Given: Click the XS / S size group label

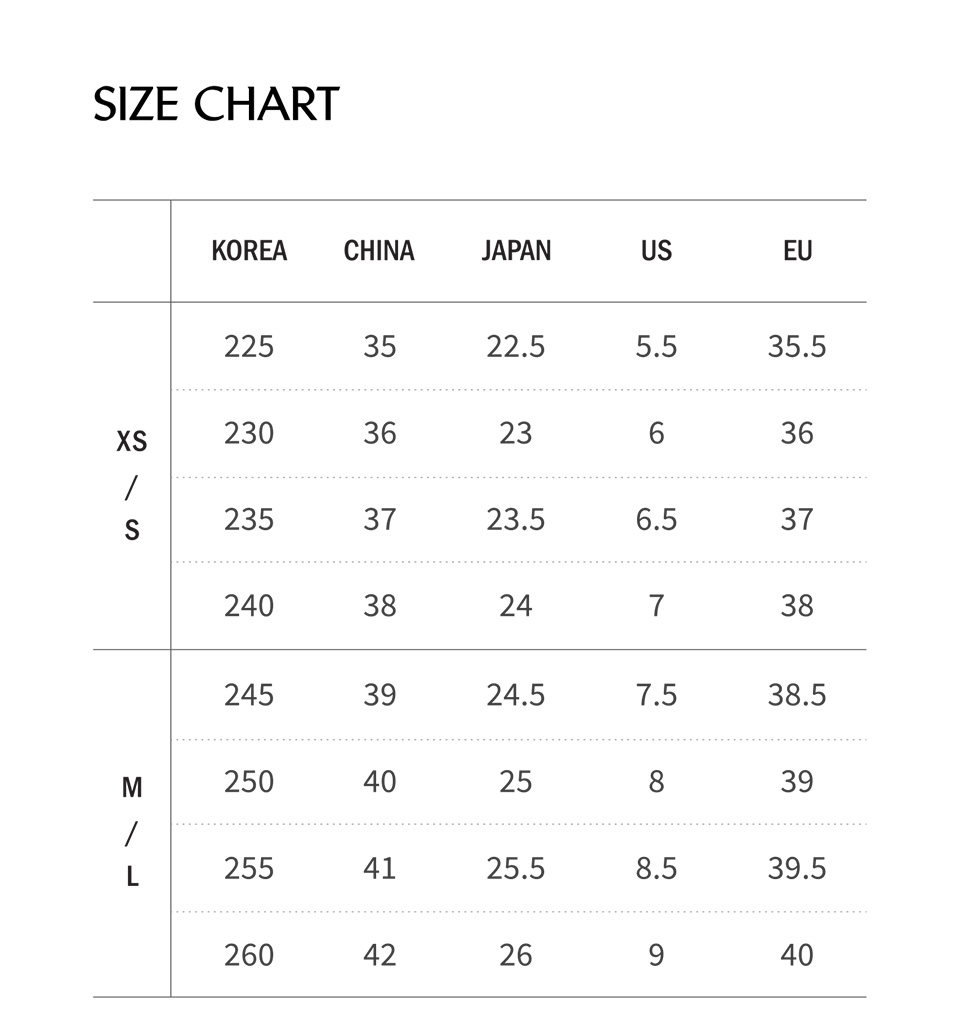Looking at the screenshot, I should pos(132,485).
